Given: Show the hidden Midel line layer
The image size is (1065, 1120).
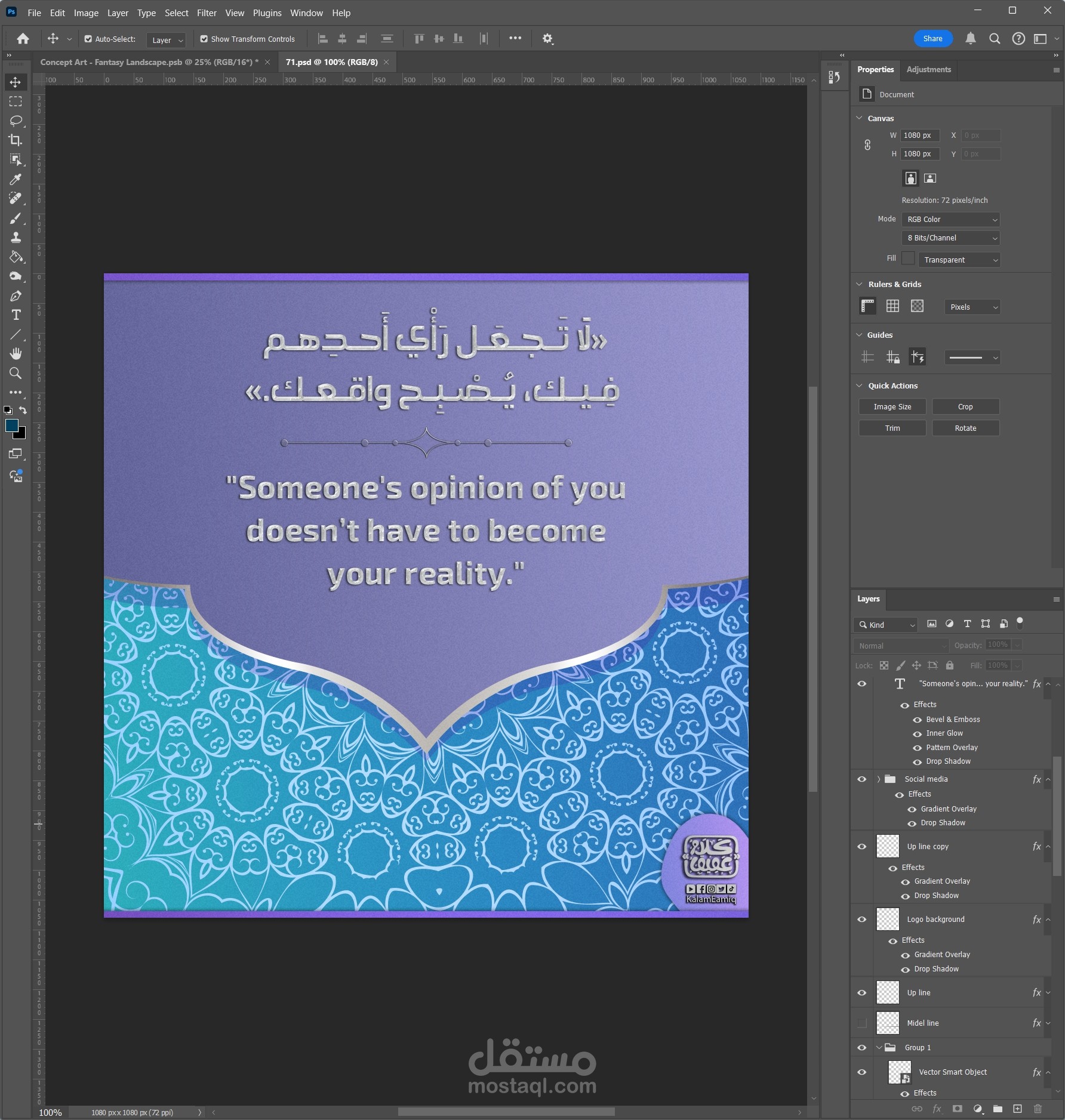Looking at the screenshot, I should 861,1023.
